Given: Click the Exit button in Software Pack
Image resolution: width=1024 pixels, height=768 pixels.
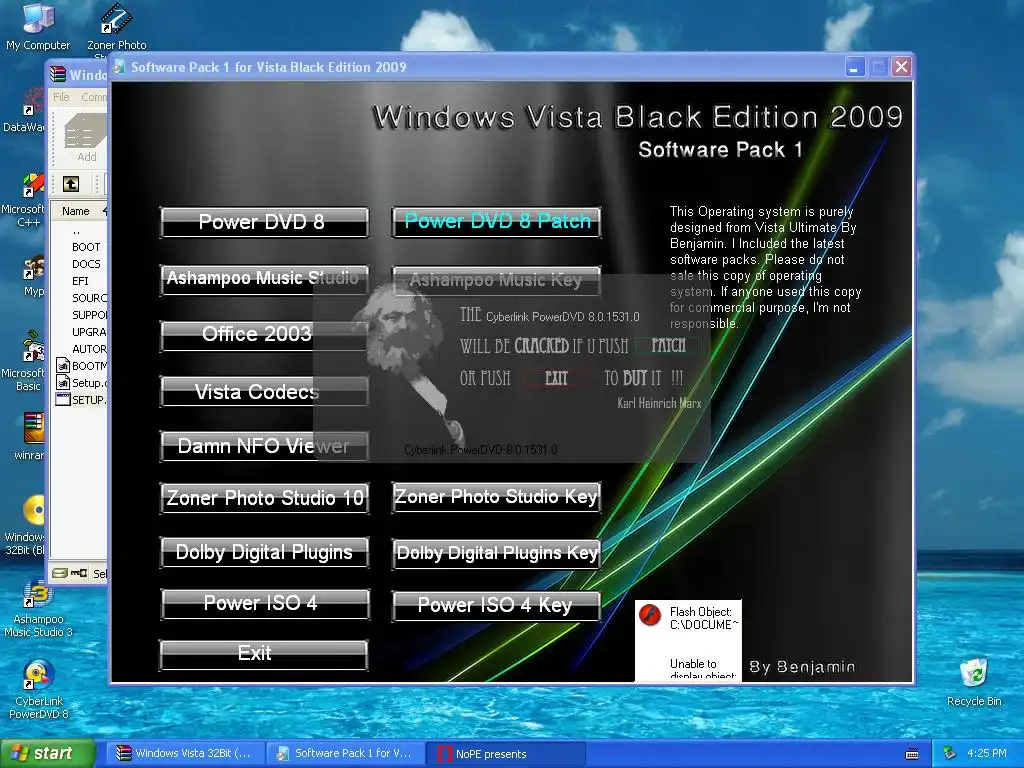Looking at the screenshot, I should tap(264, 654).
